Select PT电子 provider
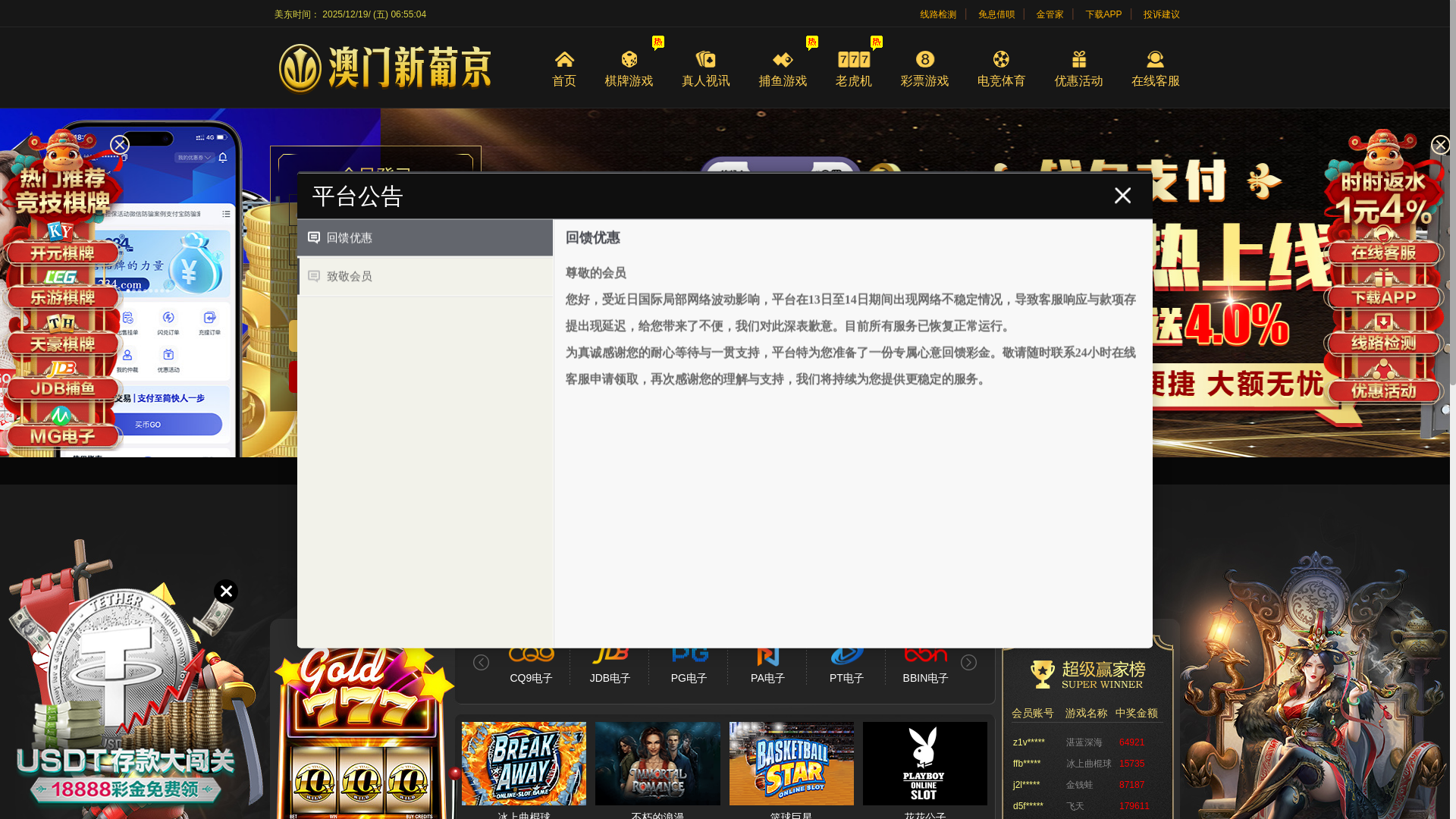Image resolution: width=1456 pixels, height=819 pixels. [846, 666]
